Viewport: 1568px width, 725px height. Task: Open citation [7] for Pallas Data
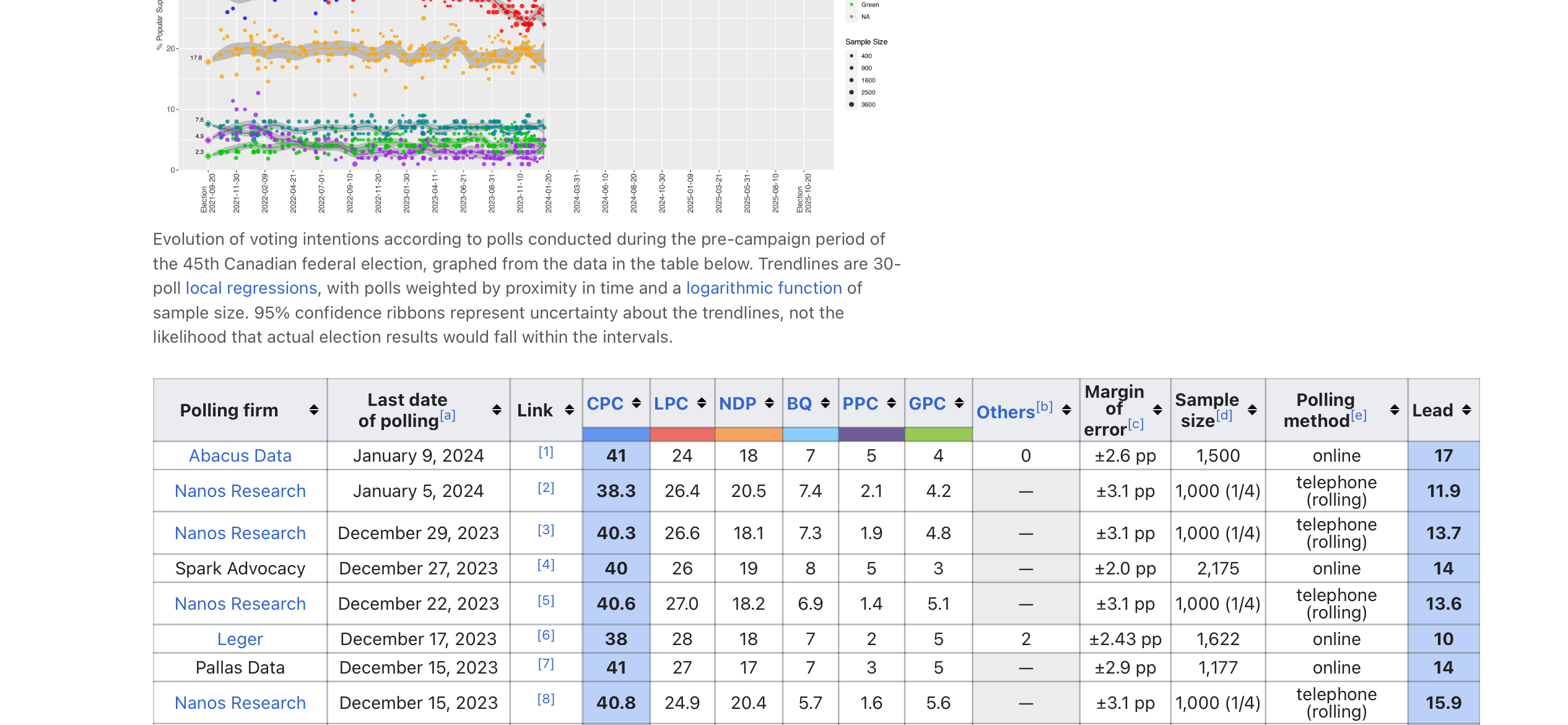click(x=546, y=664)
